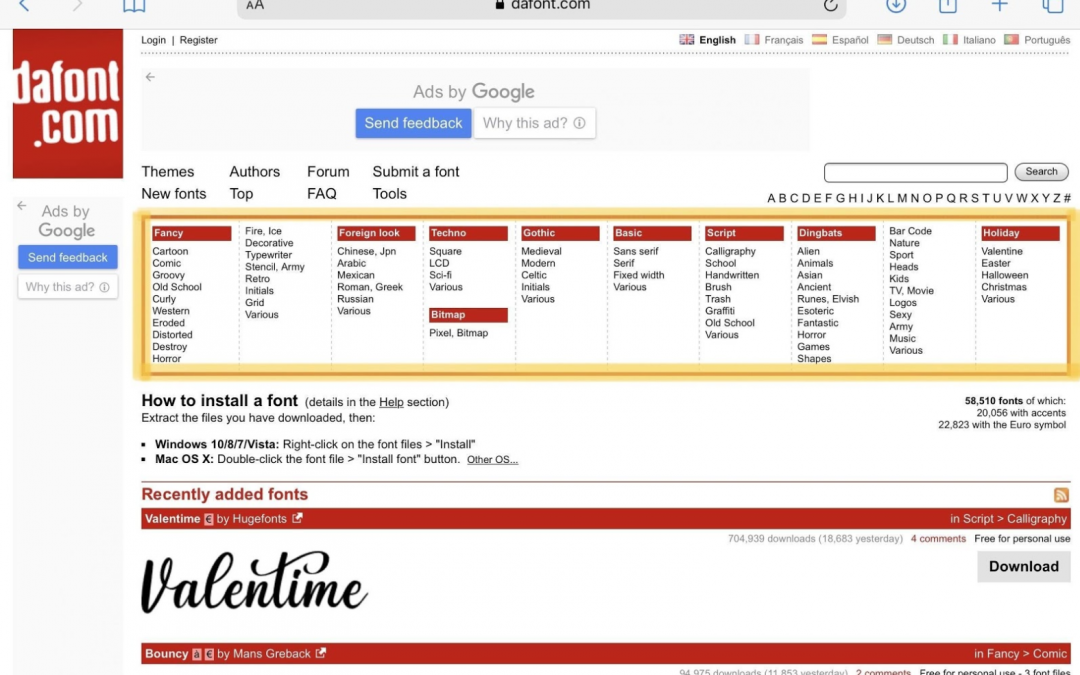The width and height of the screenshot is (1080, 675).
Task: Open the Pixel, Bitmap category
Action: pos(459,333)
